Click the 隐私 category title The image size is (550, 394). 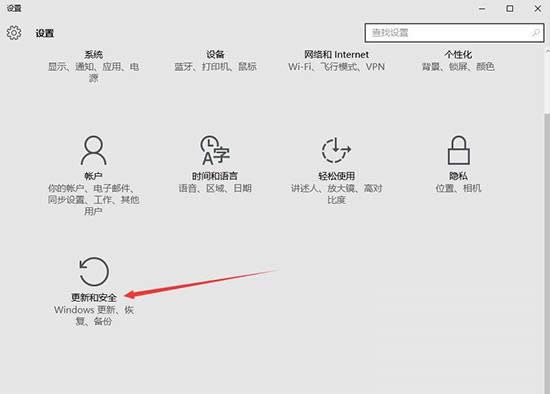[458, 176]
